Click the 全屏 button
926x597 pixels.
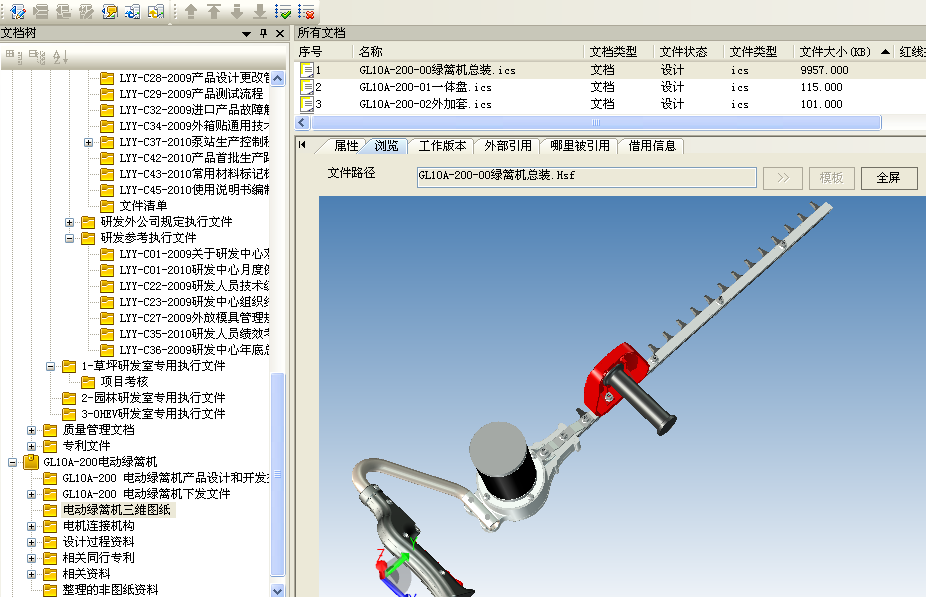888,178
